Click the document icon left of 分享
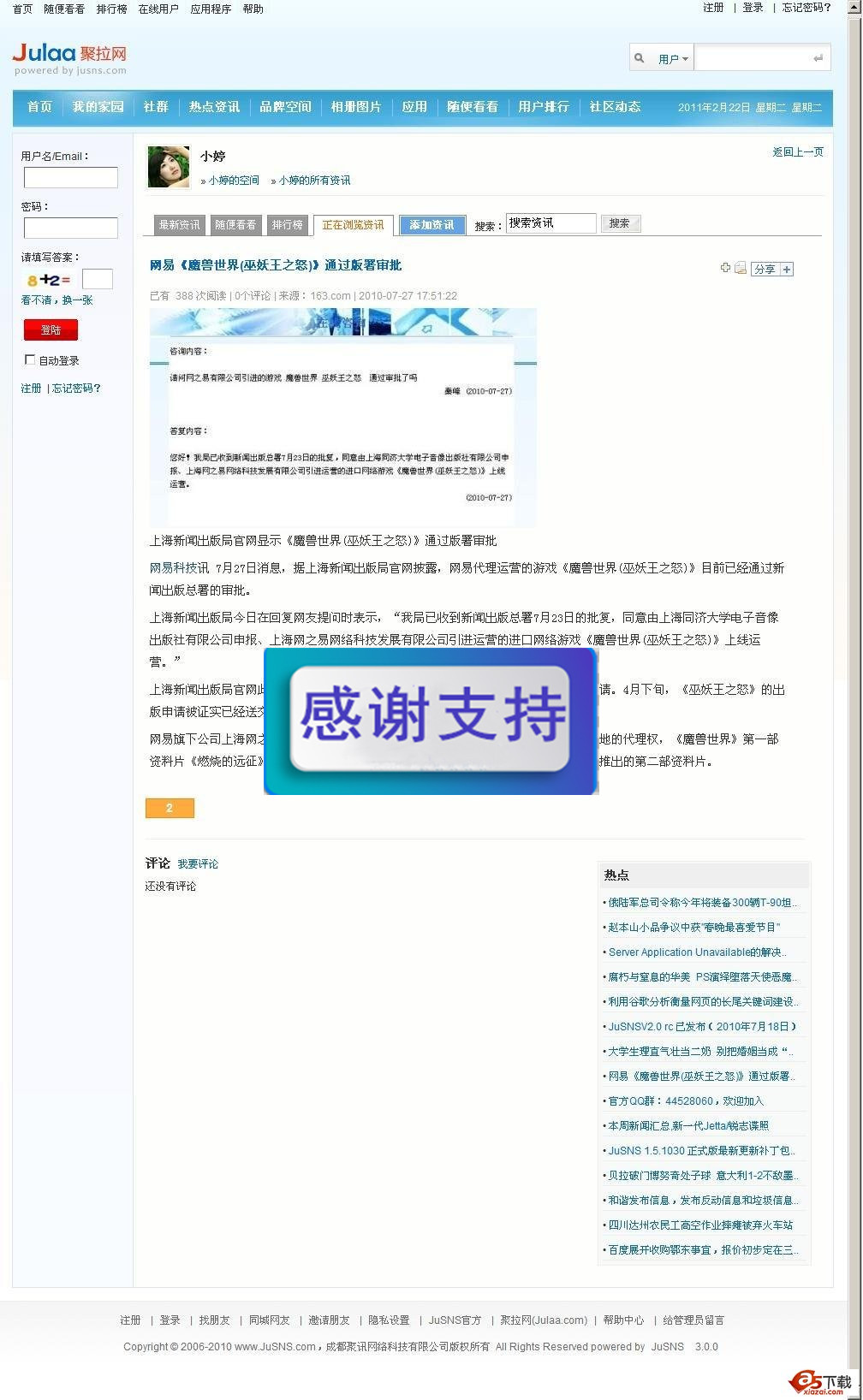The height and width of the screenshot is (1400, 863). pyautogui.click(x=741, y=268)
